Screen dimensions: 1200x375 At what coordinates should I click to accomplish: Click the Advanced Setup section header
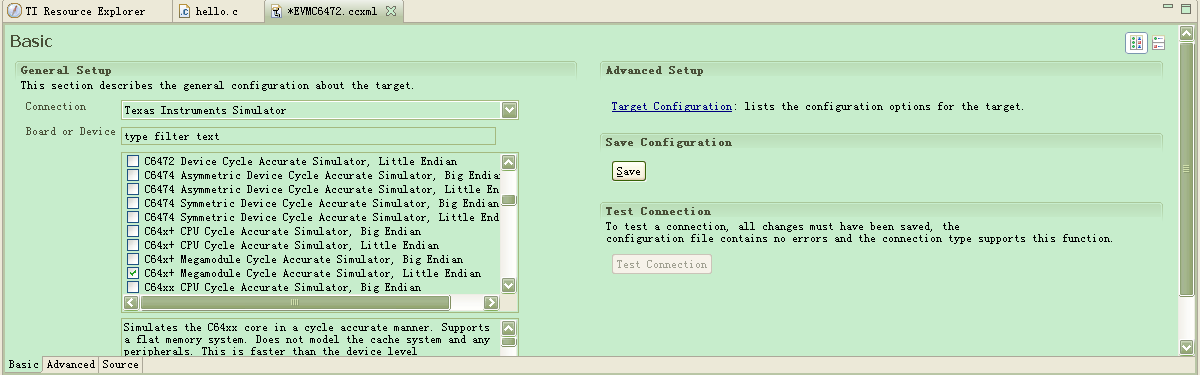(654, 70)
